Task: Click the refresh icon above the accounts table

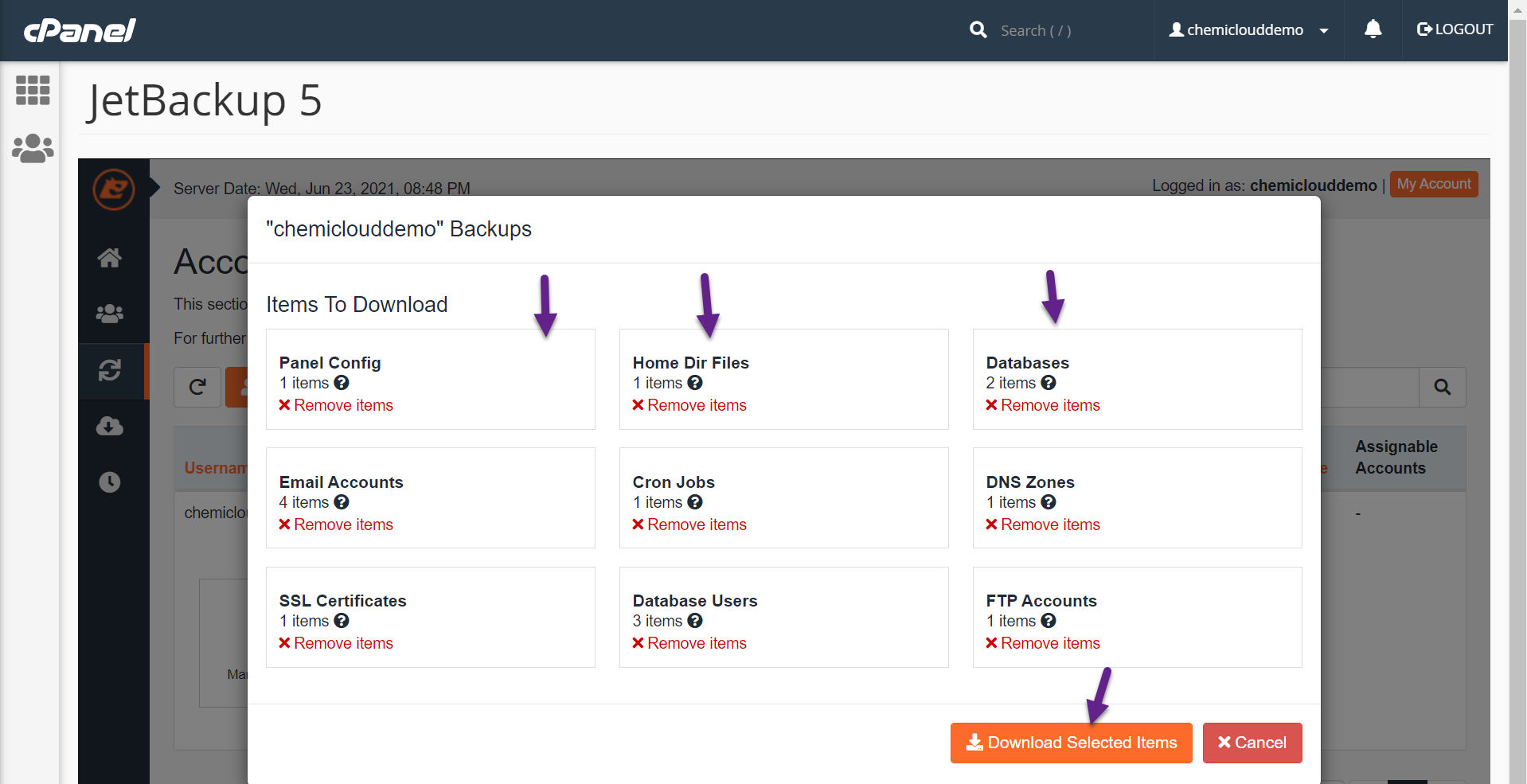Action: pos(197,388)
